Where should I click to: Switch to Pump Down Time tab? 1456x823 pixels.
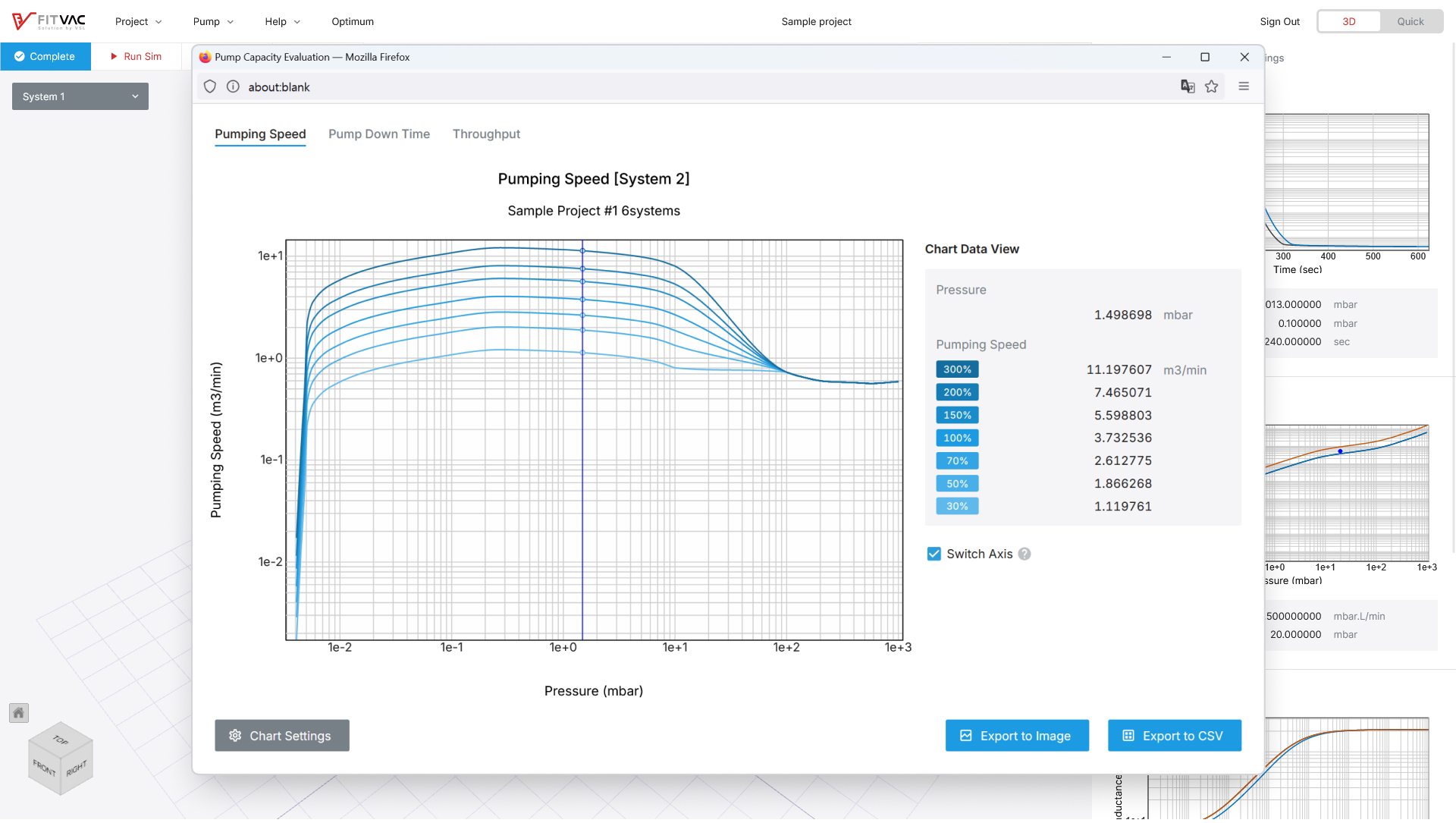click(379, 134)
